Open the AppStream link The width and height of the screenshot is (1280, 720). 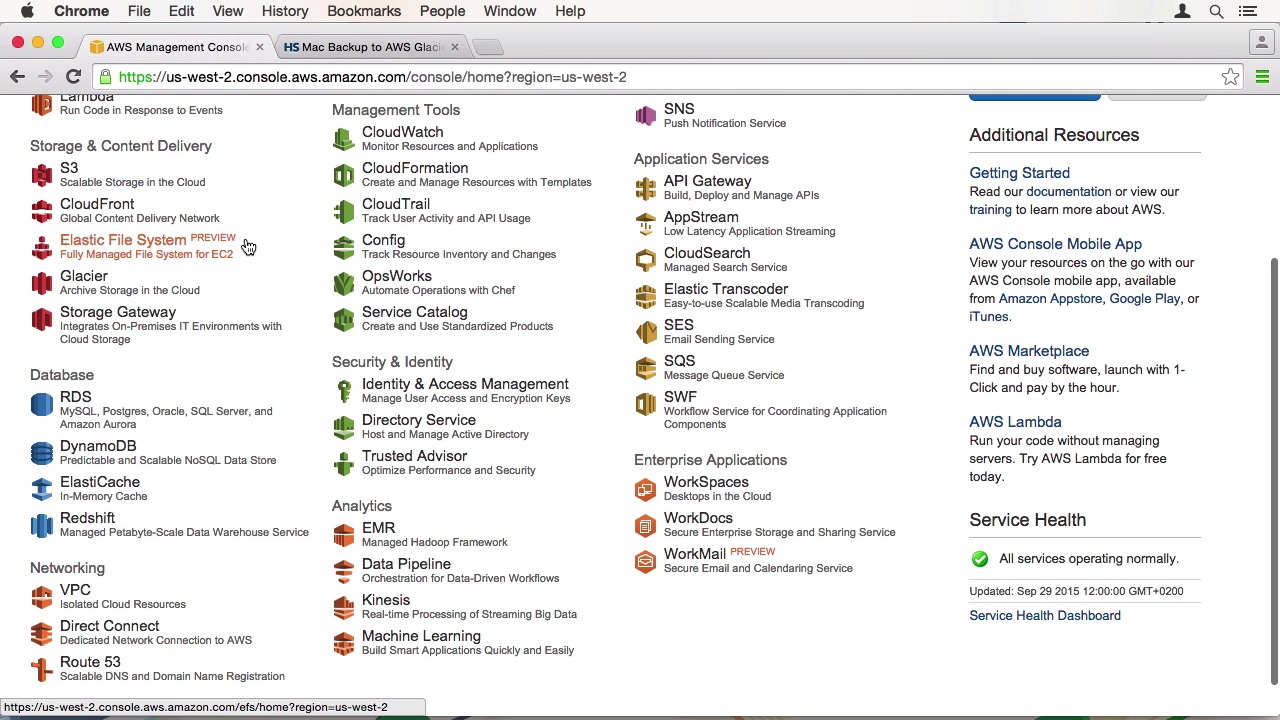click(x=701, y=217)
